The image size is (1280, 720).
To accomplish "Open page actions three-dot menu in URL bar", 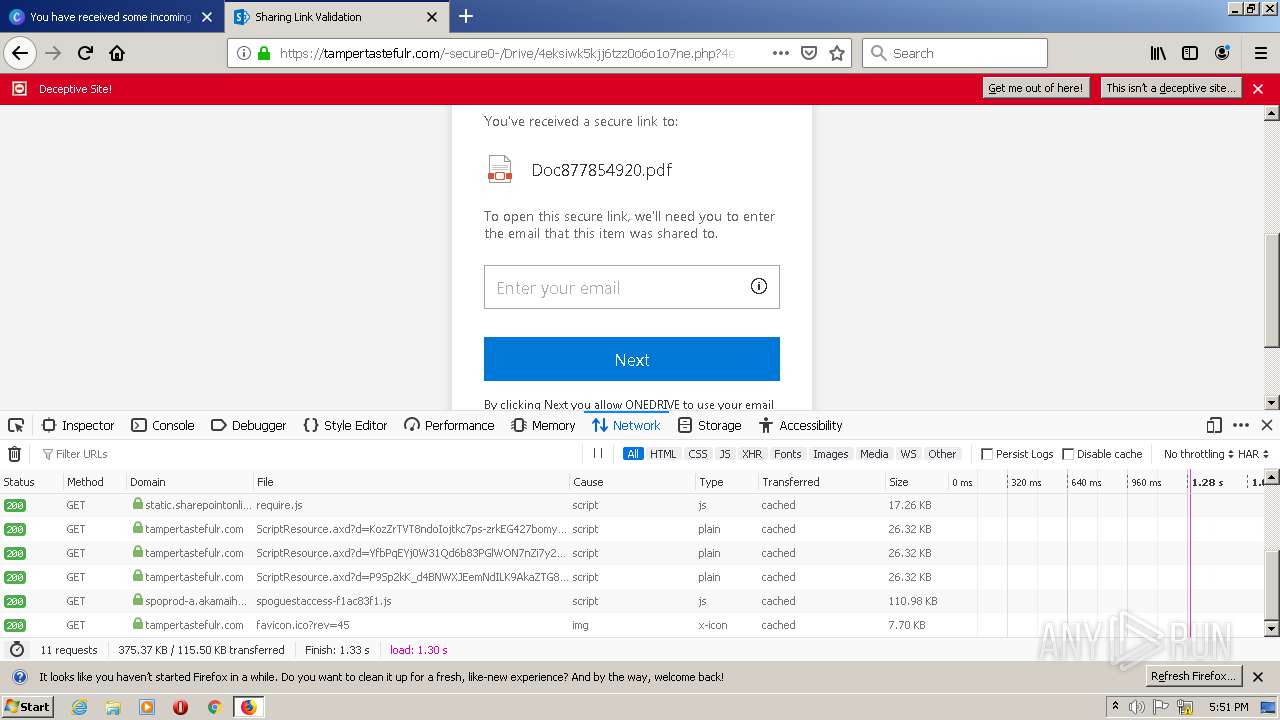I will [781, 53].
